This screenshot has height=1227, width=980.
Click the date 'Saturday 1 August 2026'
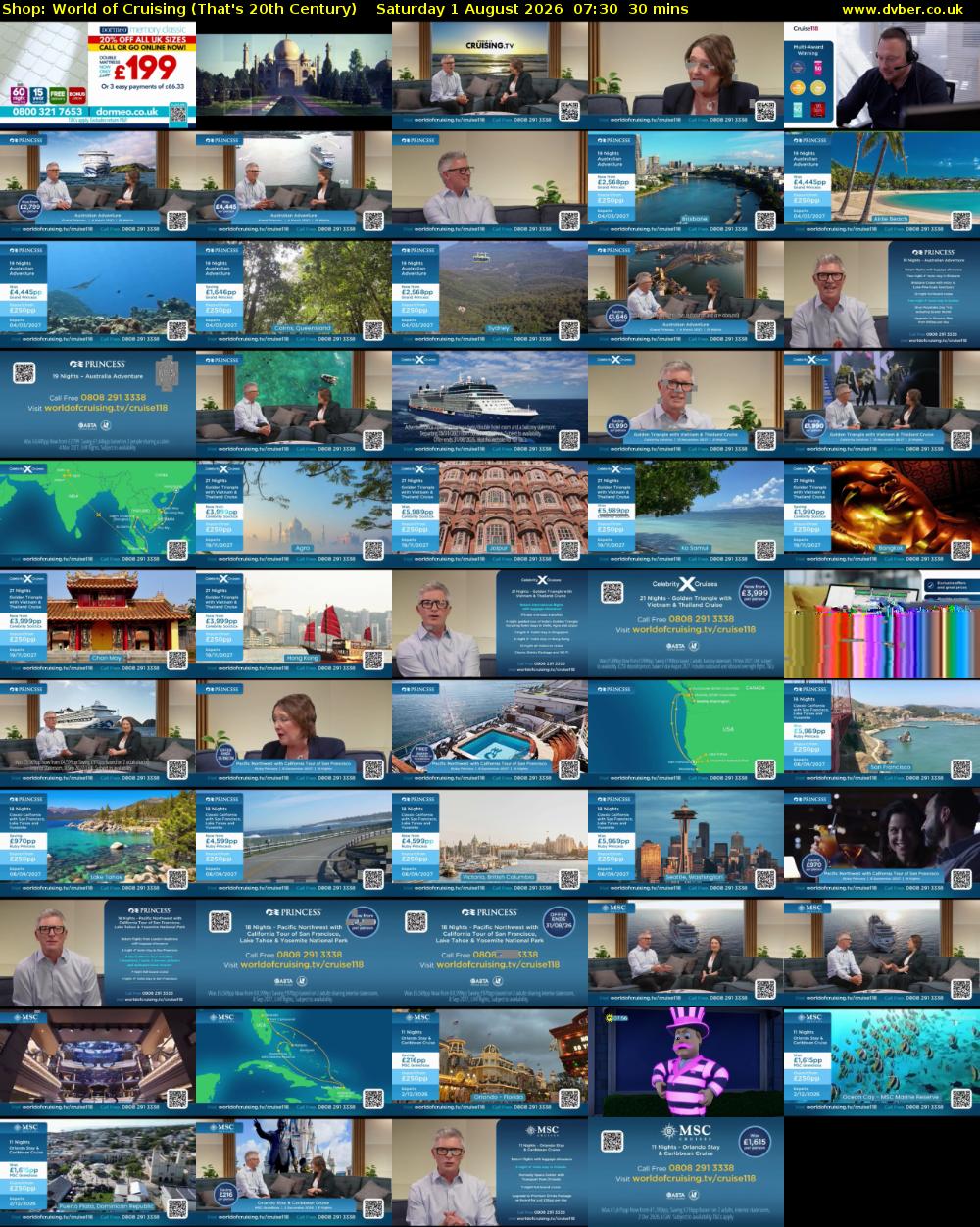click(469, 9)
